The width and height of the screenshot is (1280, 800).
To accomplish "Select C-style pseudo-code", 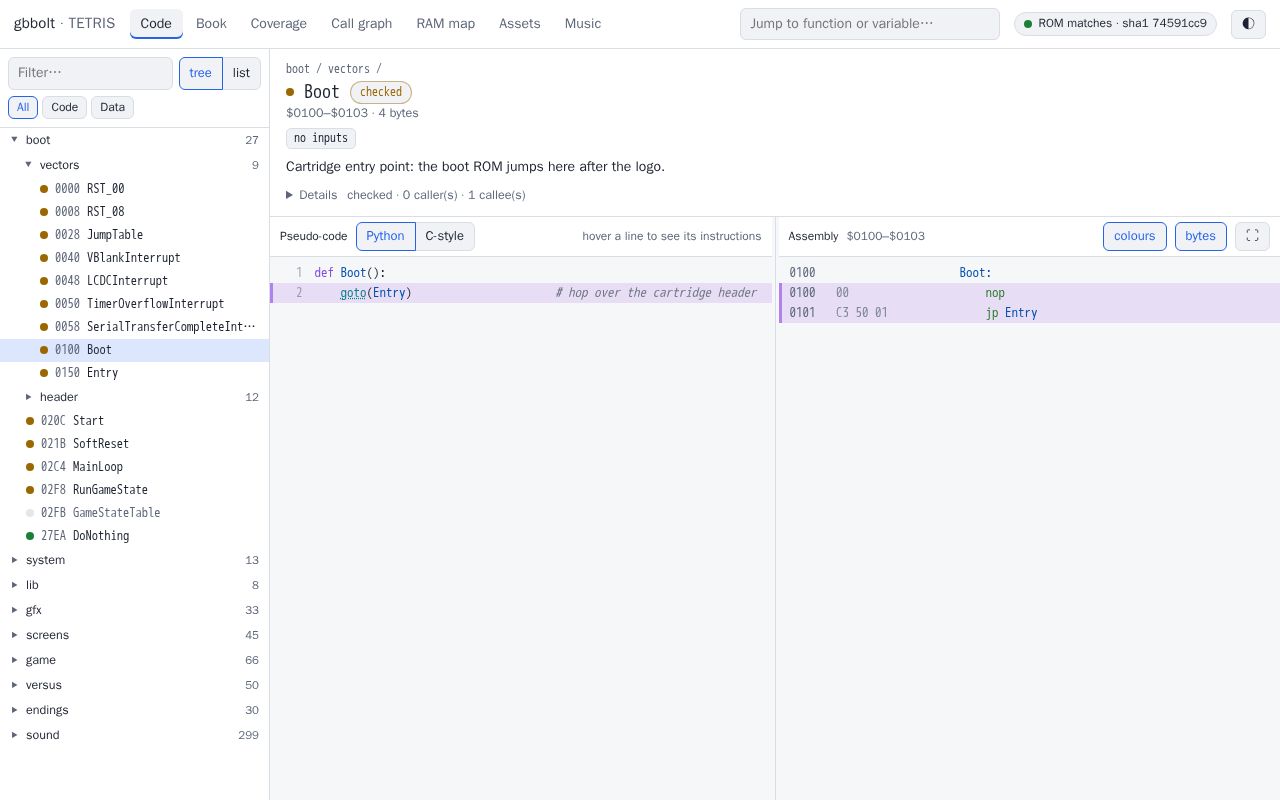I will point(445,236).
